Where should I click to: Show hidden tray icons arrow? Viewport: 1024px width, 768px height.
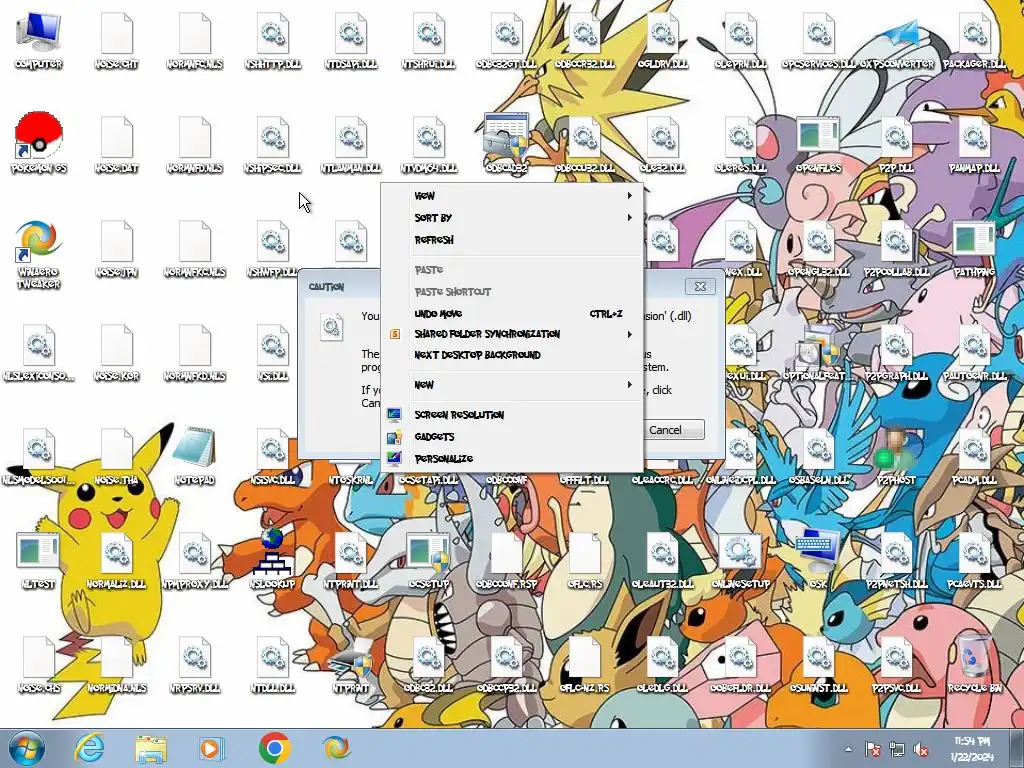[x=848, y=749]
